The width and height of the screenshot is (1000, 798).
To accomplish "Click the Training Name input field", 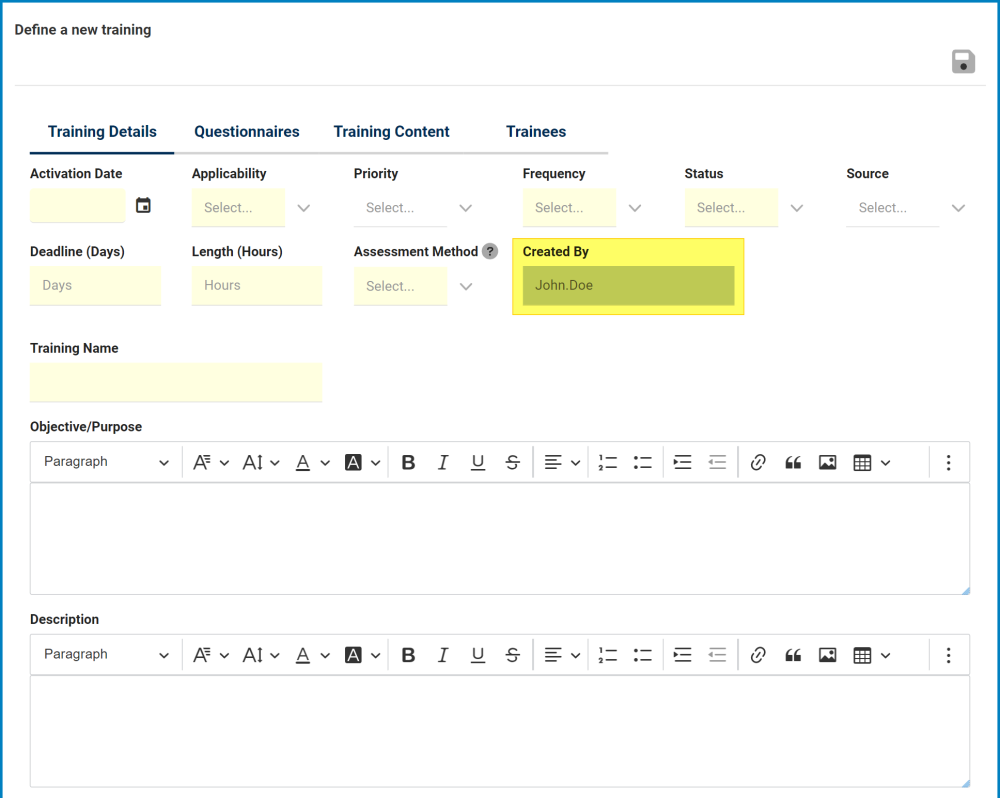I will click(176, 382).
